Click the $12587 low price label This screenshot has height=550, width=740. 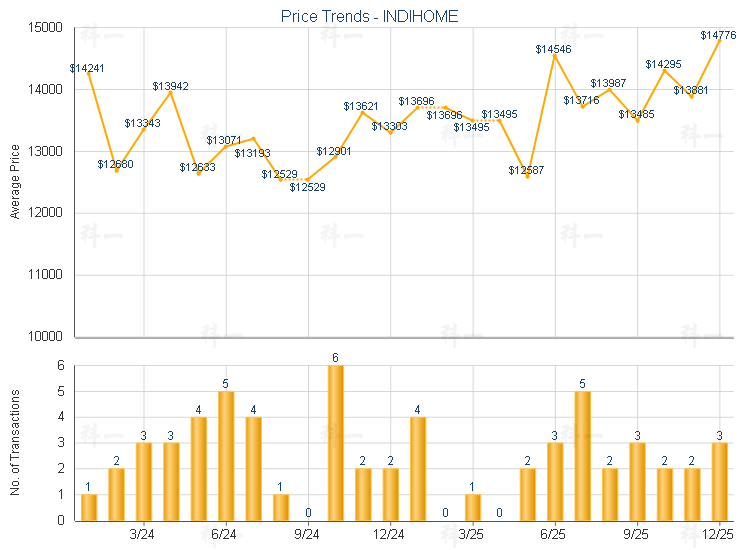click(x=526, y=171)
